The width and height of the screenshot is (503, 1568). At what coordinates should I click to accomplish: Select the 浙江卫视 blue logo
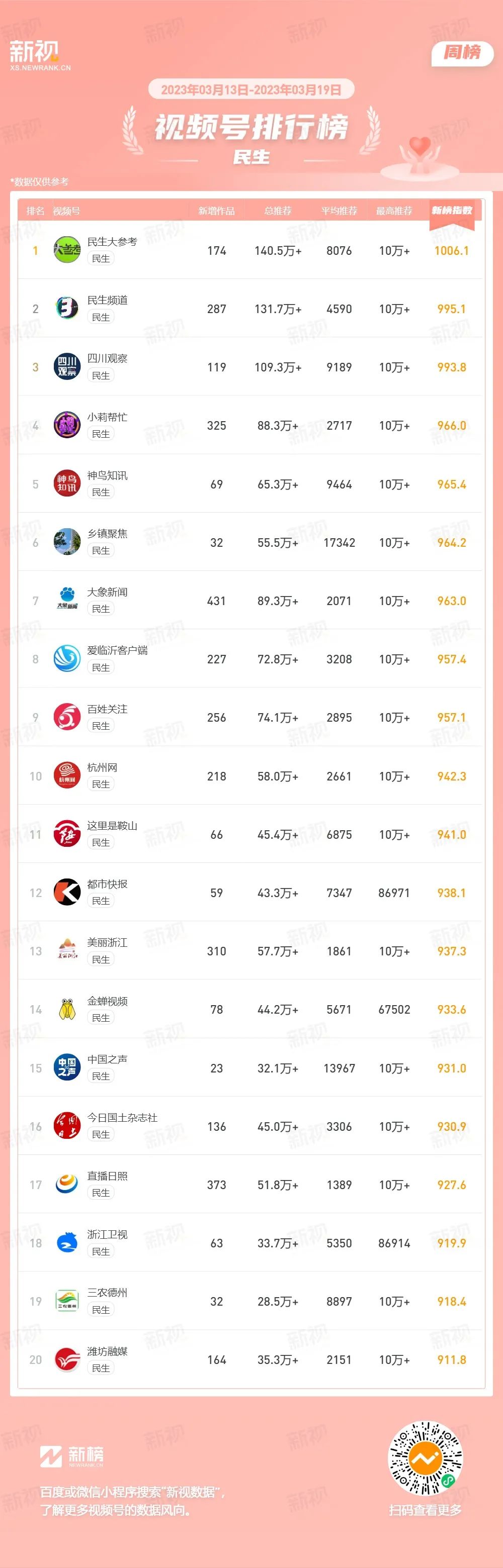pyautogui.click(x=67, y=1243)
